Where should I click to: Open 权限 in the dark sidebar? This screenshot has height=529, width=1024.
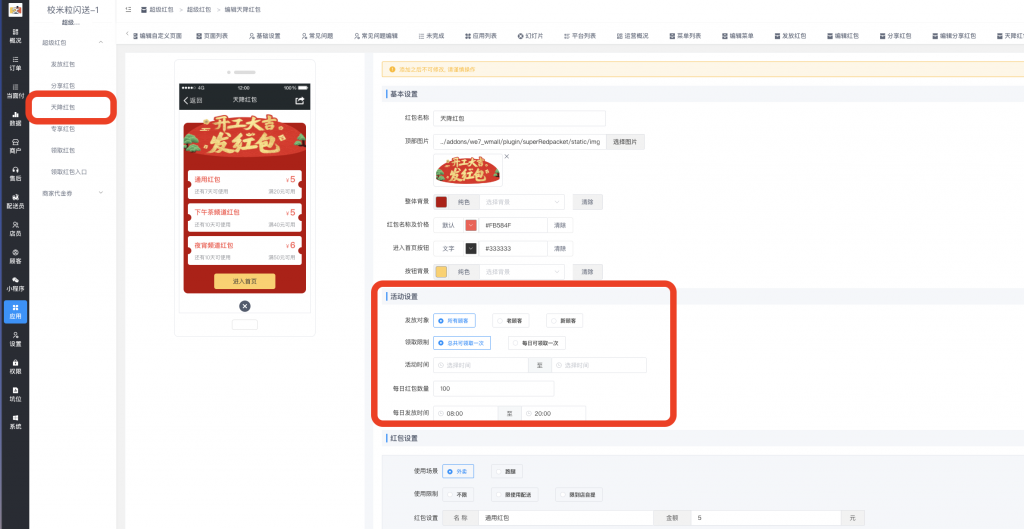click(14, 366)
